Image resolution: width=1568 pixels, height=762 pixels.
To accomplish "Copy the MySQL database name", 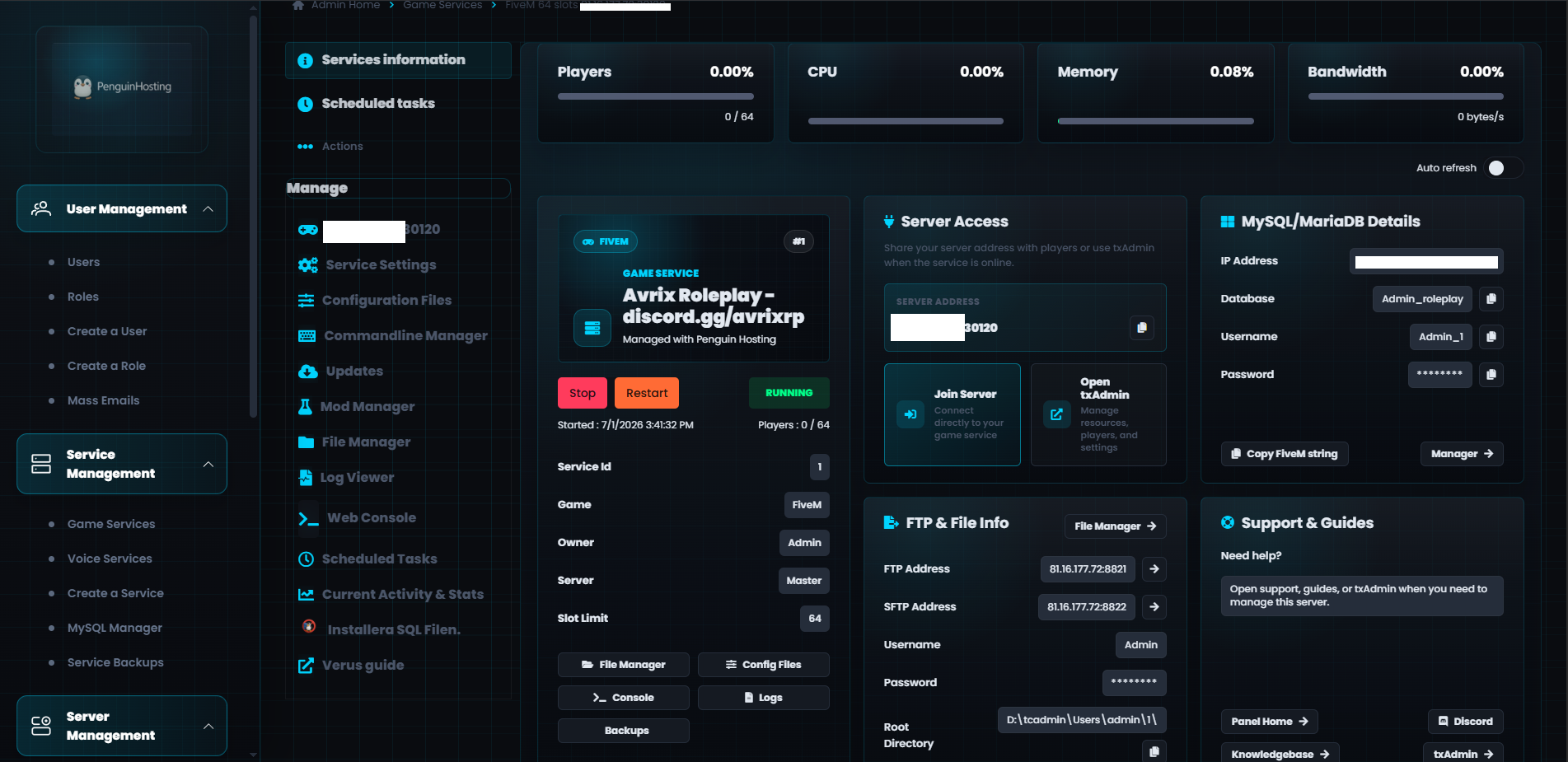I will pos(1491,299).
